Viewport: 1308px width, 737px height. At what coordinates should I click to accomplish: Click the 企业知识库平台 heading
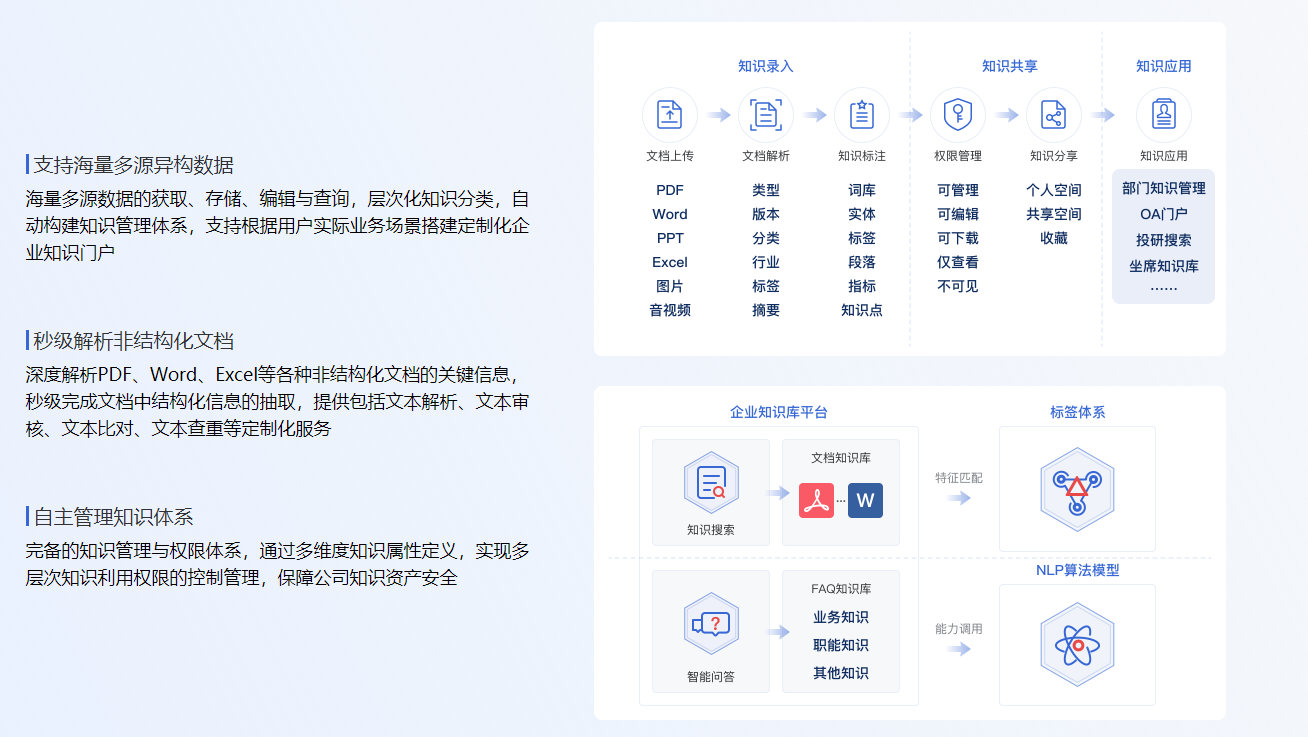click(x=779, y=412)
